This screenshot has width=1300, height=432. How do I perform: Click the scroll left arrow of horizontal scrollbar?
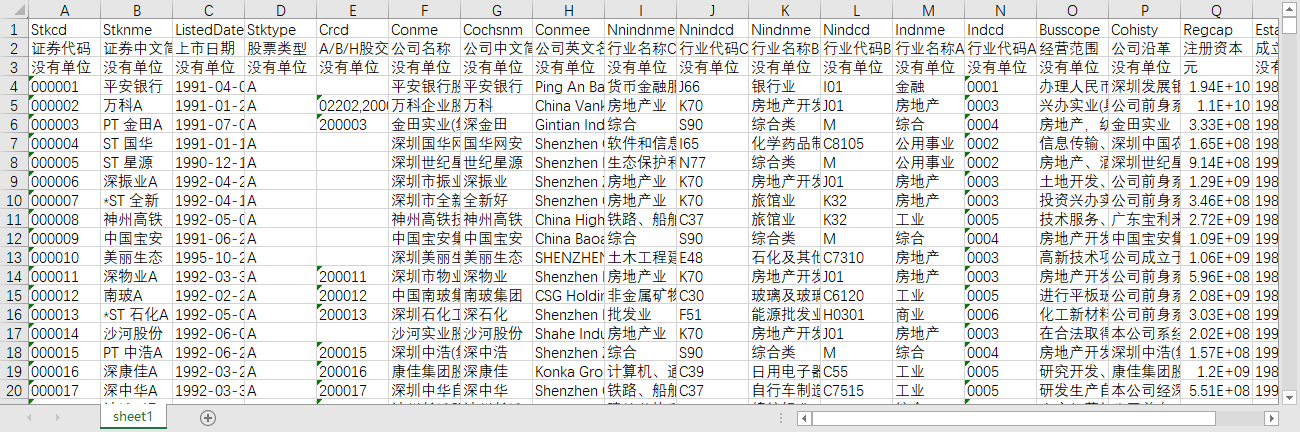point(803,418)
